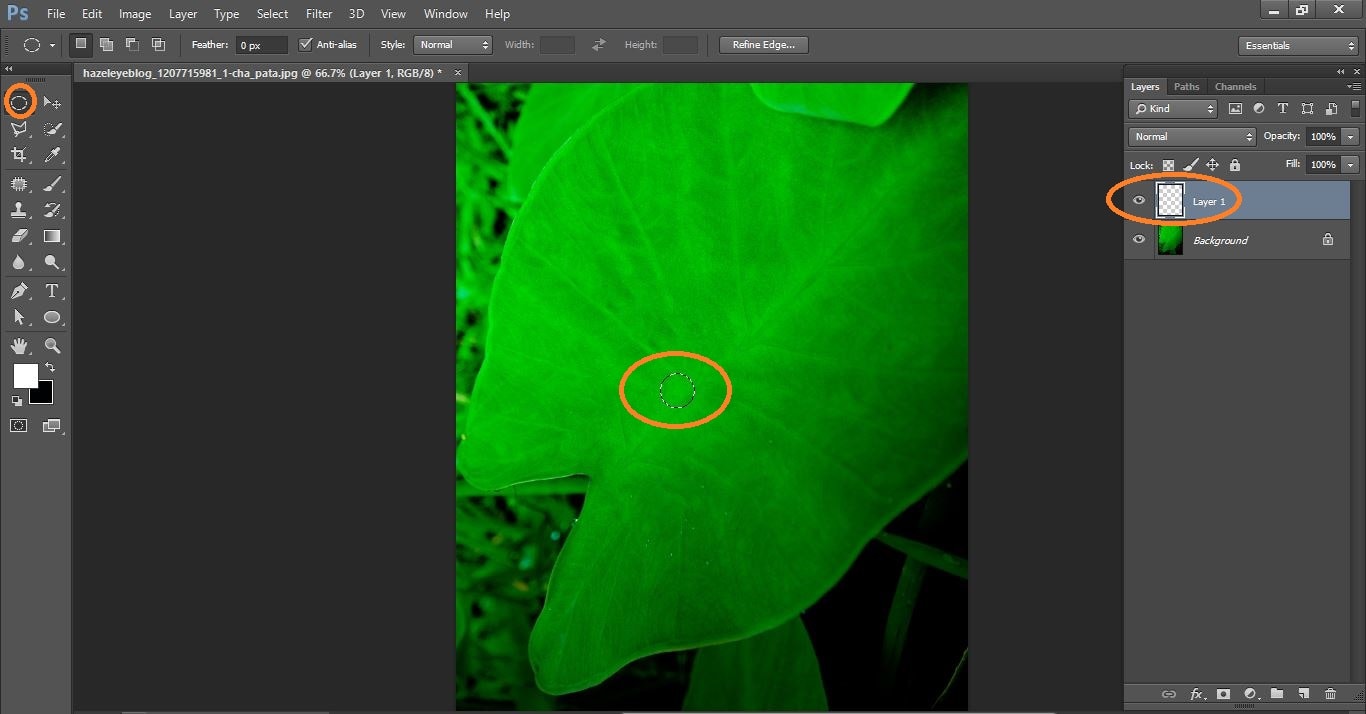Open the Style dropdown in the options bar
This screenshot has height=714, width=1366.
click(453, 44)
